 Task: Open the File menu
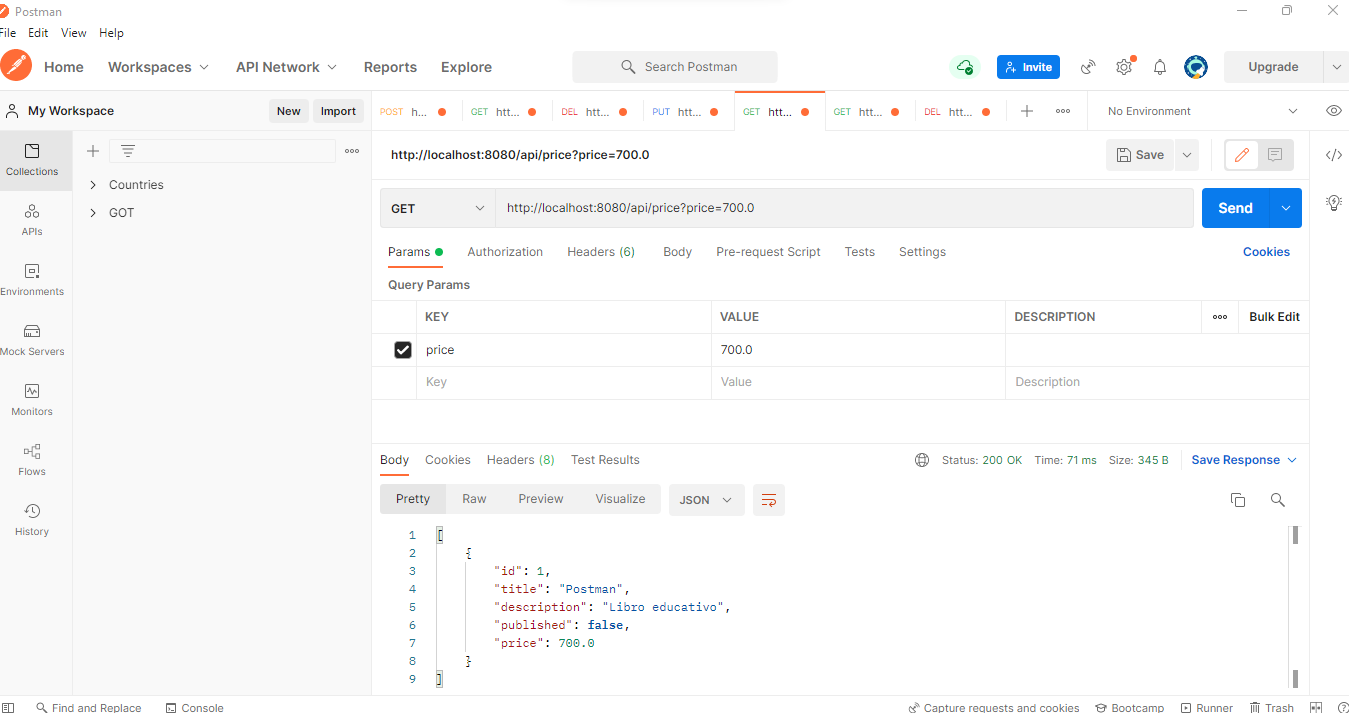[9, 33]
